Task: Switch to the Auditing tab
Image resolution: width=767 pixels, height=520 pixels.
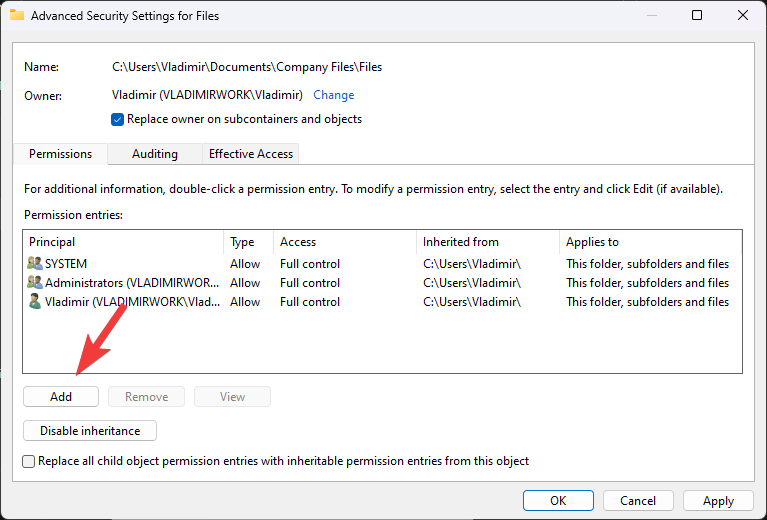Action: coord(155,154)
